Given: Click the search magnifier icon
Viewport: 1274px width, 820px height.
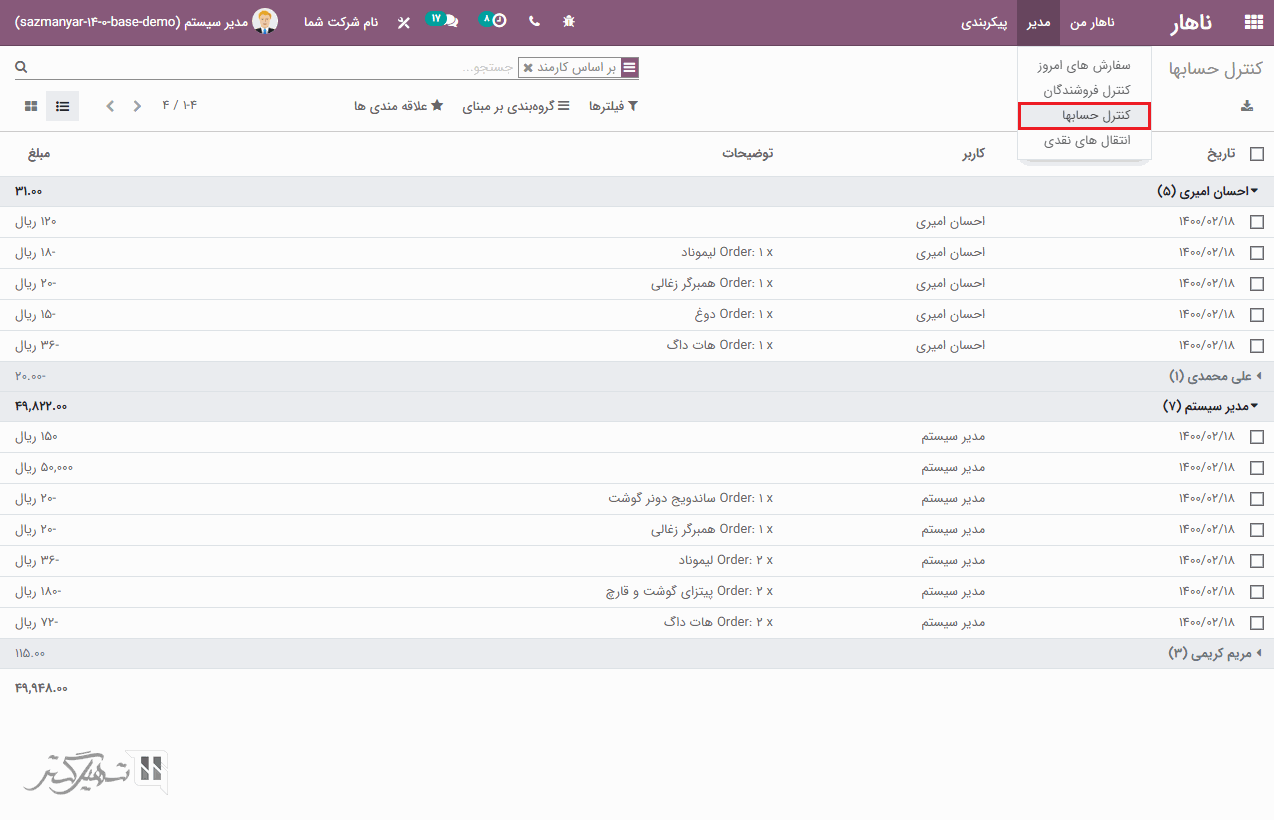Looking at the screenshot, I should (x=21, y=66).
